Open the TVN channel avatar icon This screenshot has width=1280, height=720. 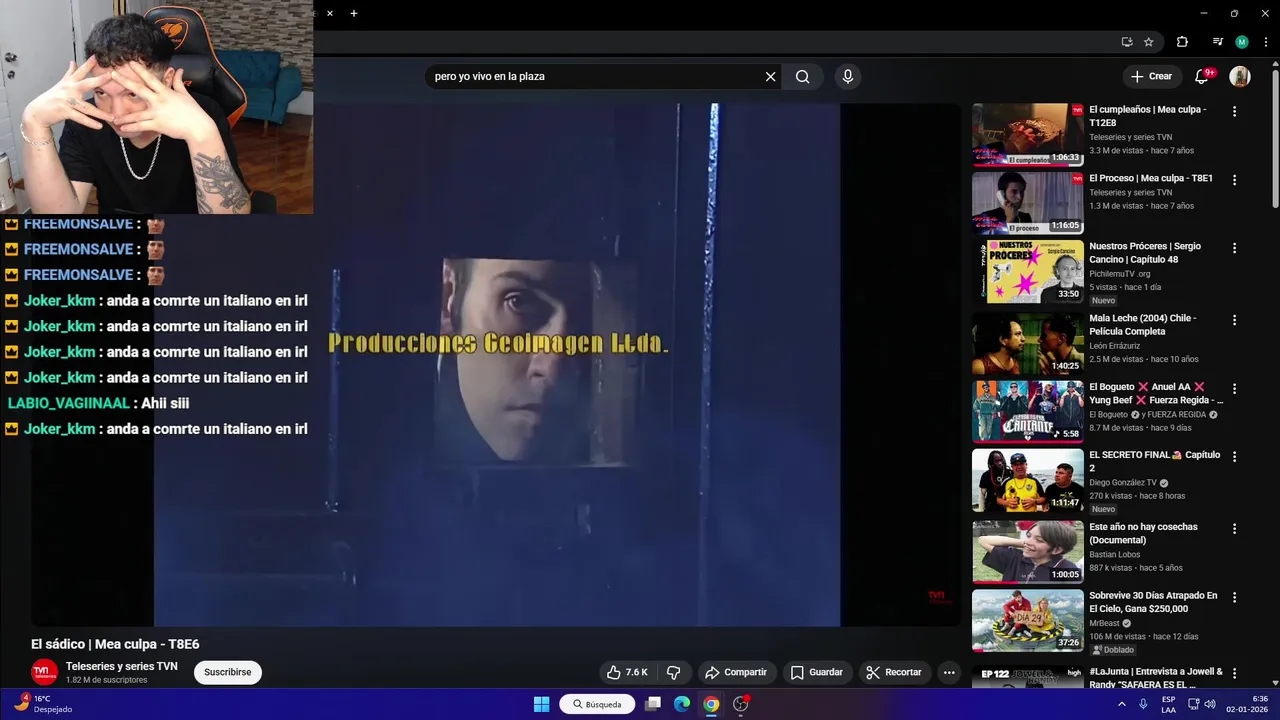tap(44, 672)
